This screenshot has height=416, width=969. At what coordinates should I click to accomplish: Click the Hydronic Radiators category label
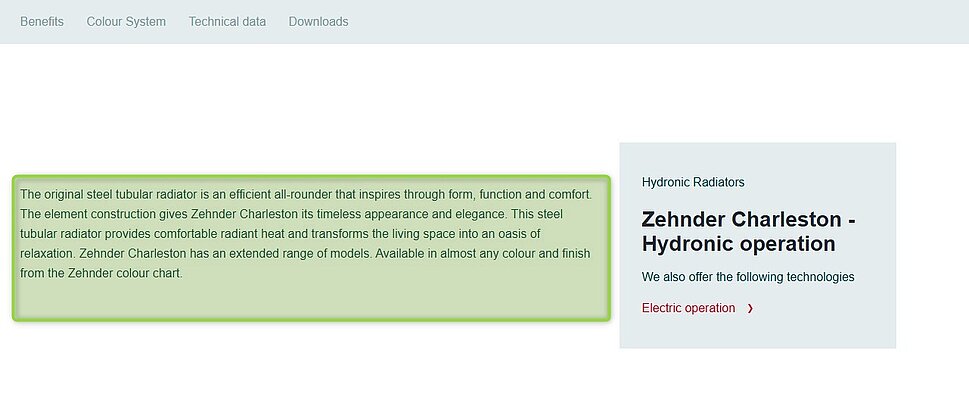tap(693, 182)
